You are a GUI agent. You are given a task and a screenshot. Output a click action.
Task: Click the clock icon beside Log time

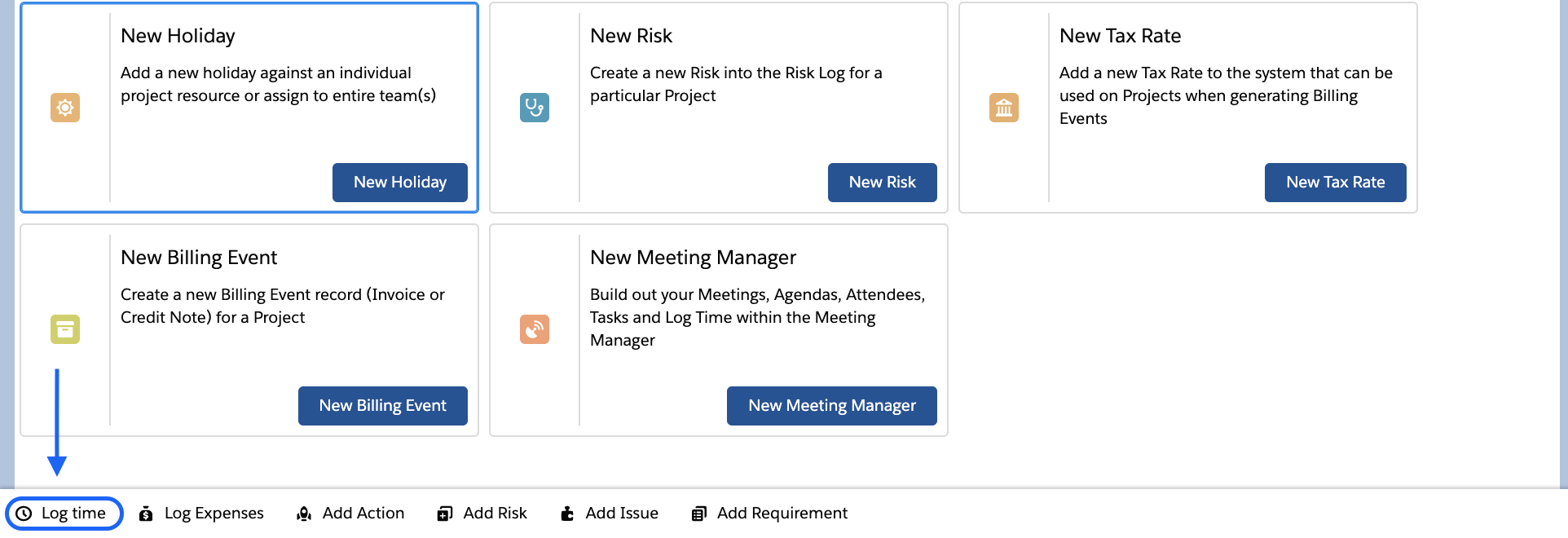(x=24, y=513)
